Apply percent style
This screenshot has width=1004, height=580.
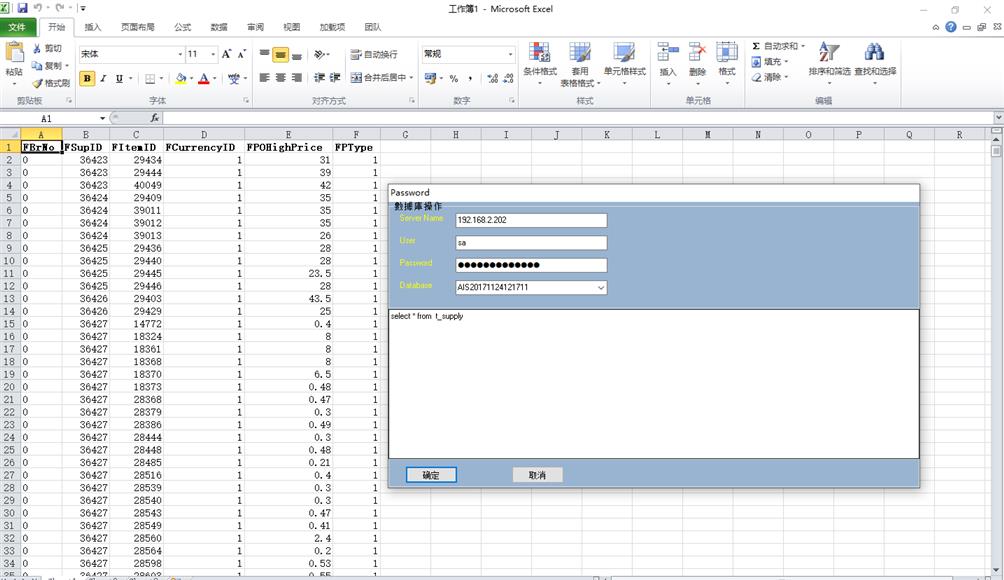[453, 78]
